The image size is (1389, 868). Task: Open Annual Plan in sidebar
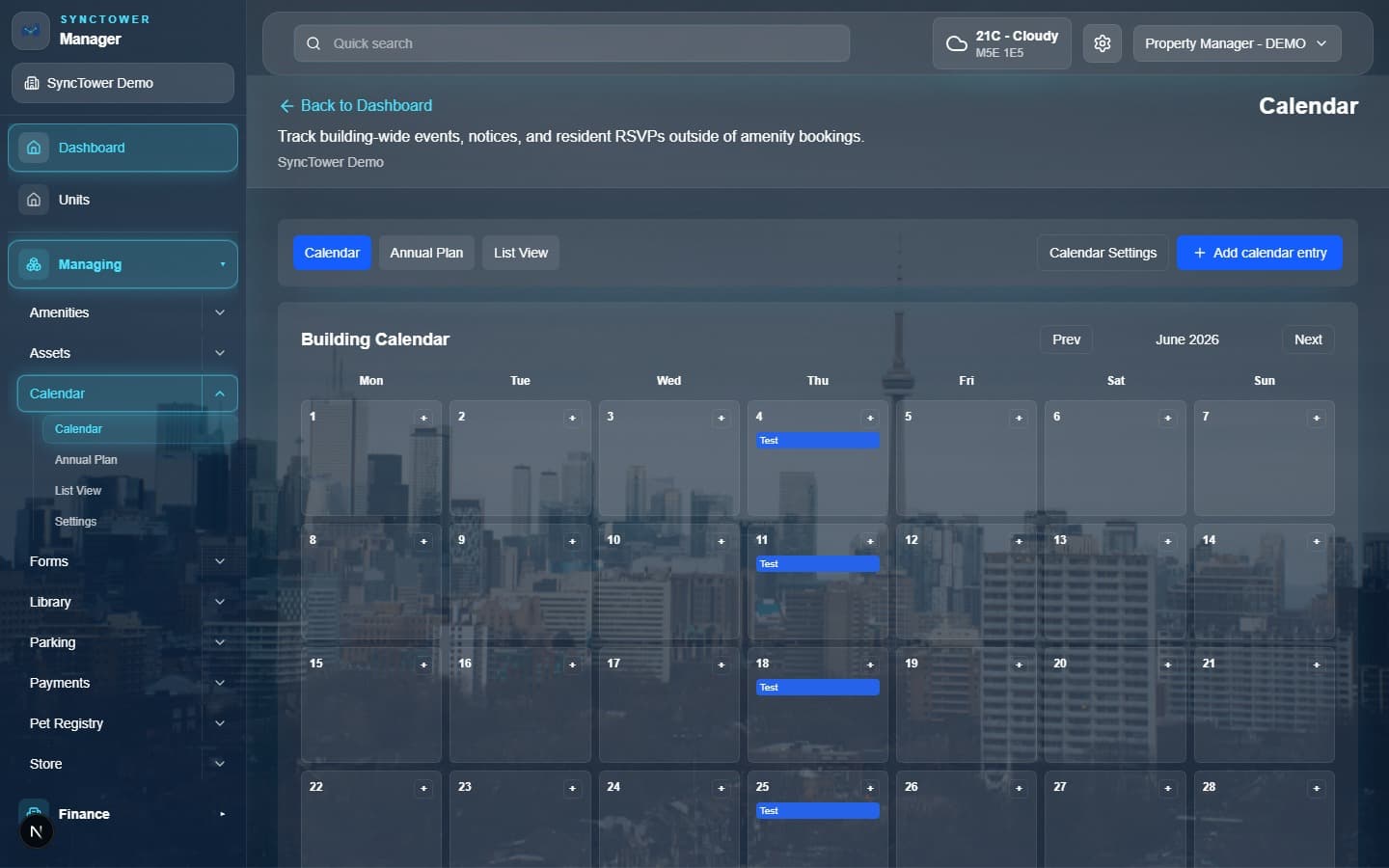tap(86, 460)
